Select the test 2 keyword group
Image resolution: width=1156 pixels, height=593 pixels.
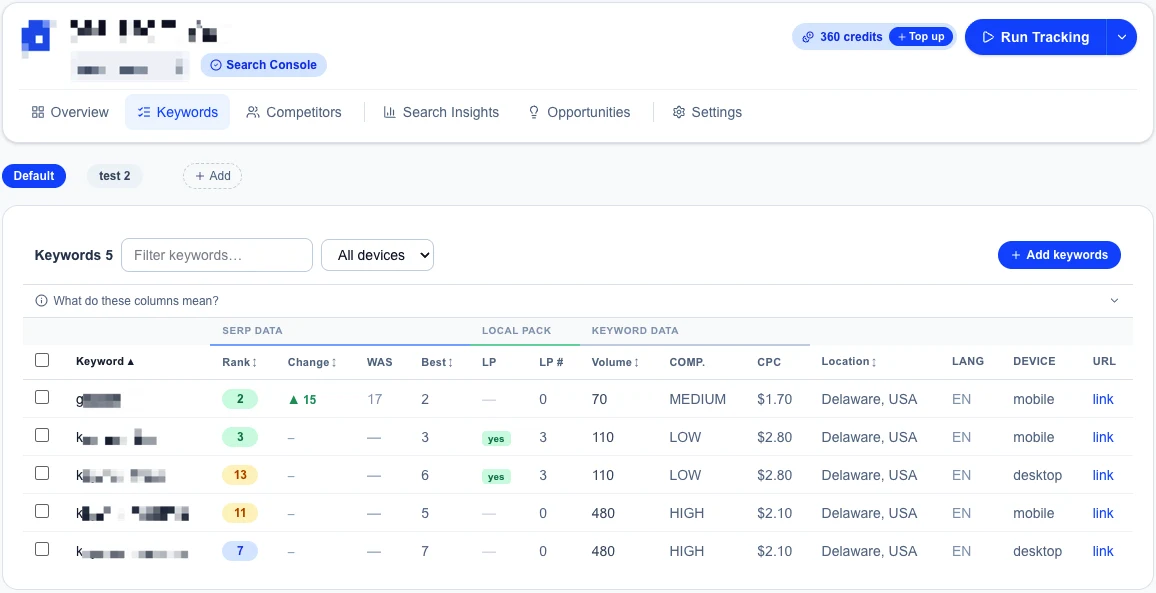click(x=115, y=176)
